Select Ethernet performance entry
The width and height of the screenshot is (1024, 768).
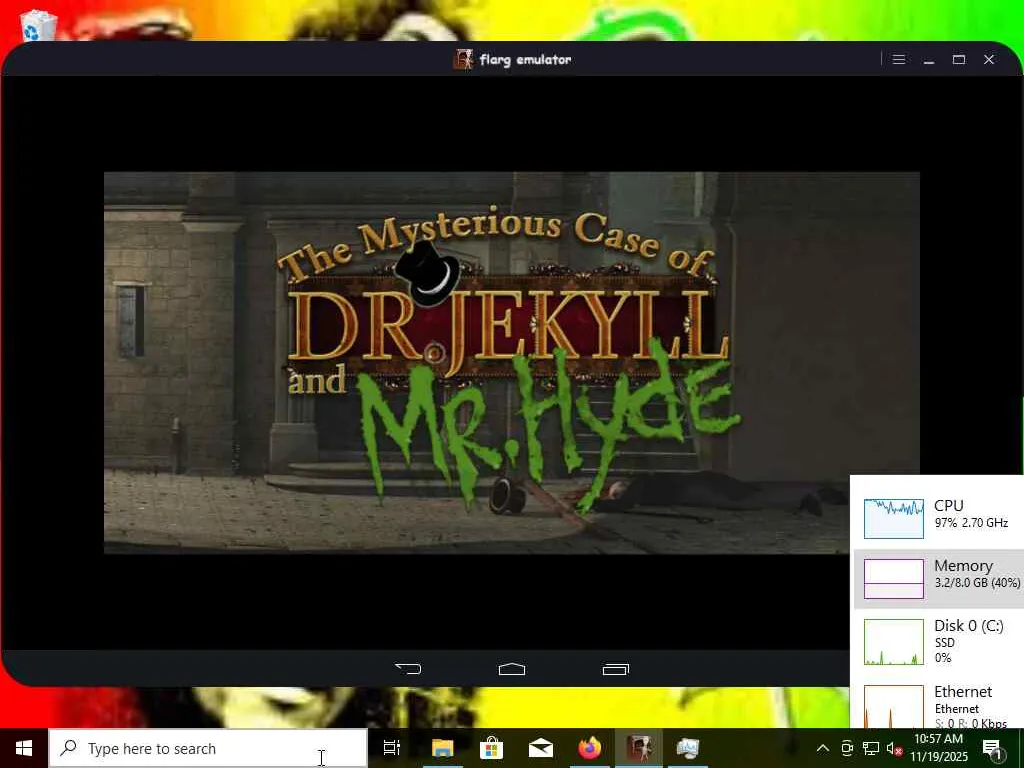pyautogui.click(x=939, y=704)
